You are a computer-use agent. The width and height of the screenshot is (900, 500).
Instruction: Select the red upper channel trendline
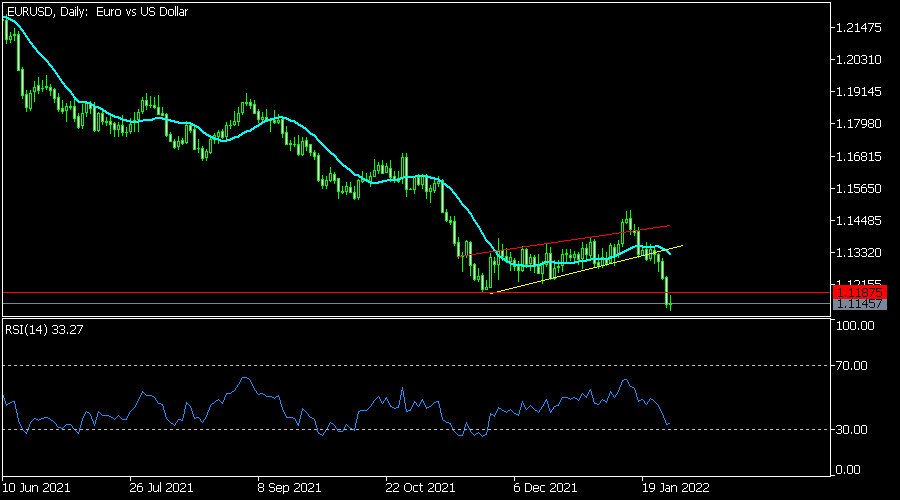point(560,240)
